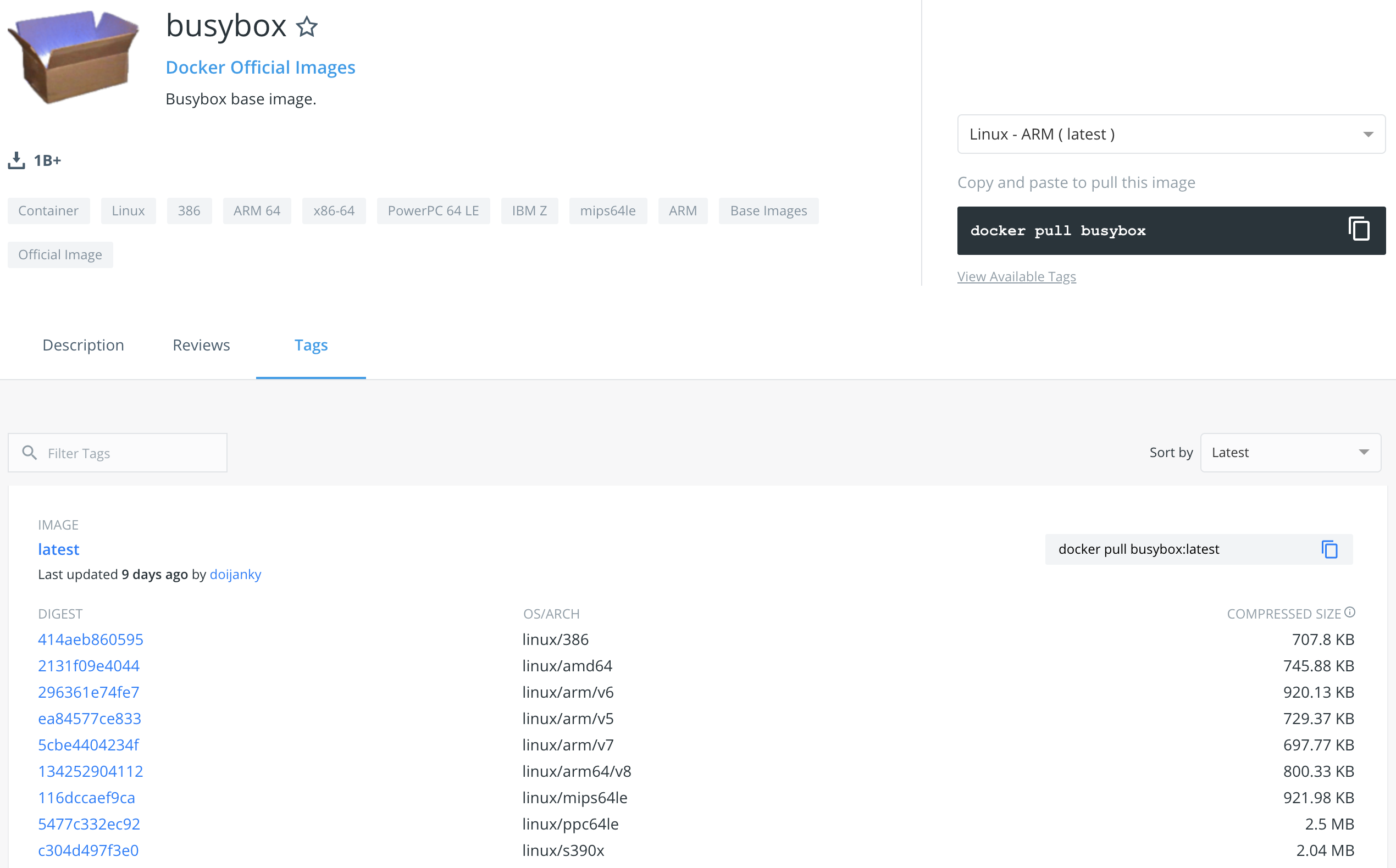This screenshot has height=868, width=1396.
Task: Click the COMPRESSED SIZE column header
Action: (x=1283, y=614)
